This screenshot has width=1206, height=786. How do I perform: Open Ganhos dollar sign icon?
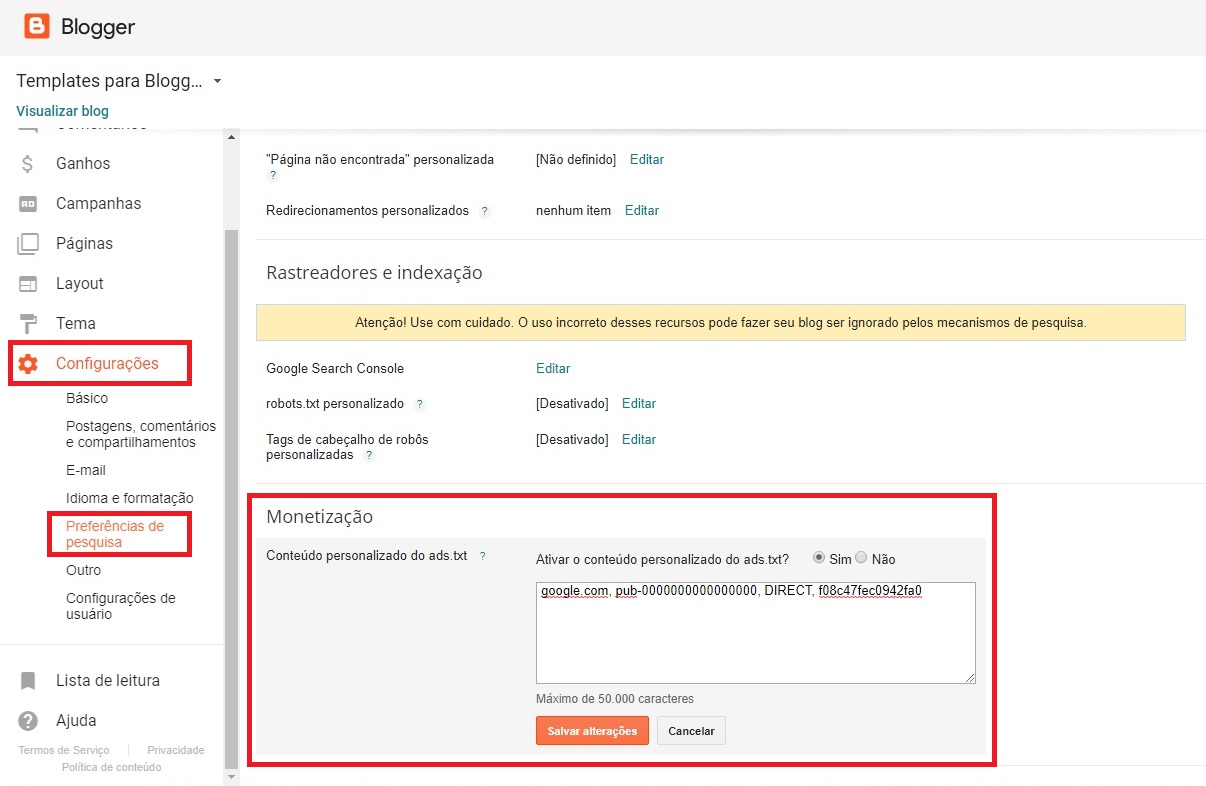pyautogui.click(x=28, y=163)
